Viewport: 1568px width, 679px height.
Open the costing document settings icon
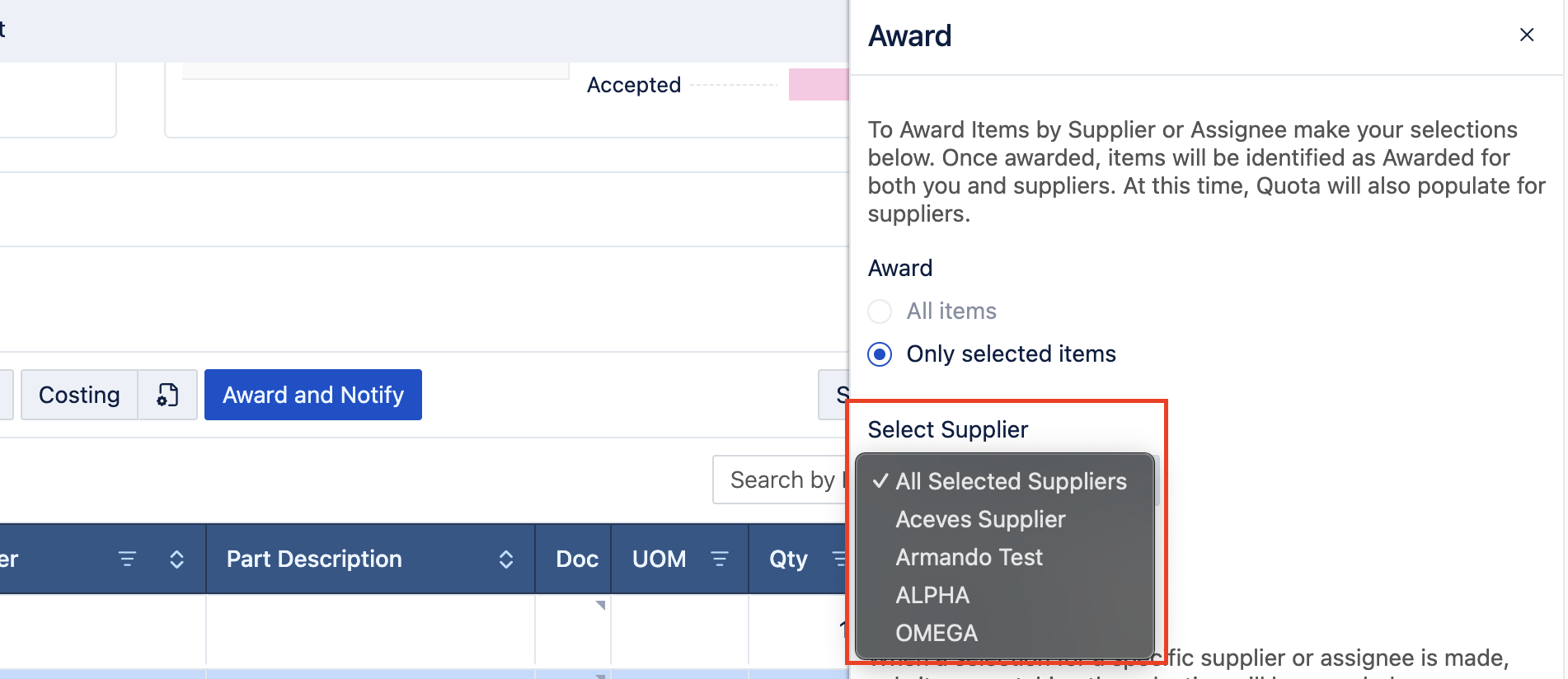[x=167, y=395]
